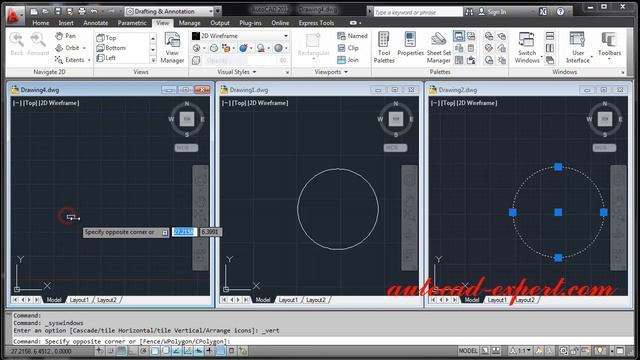Screen dimensions: 640x360
Task: Select the Pan tool
Action: click(x=65, y=36)
